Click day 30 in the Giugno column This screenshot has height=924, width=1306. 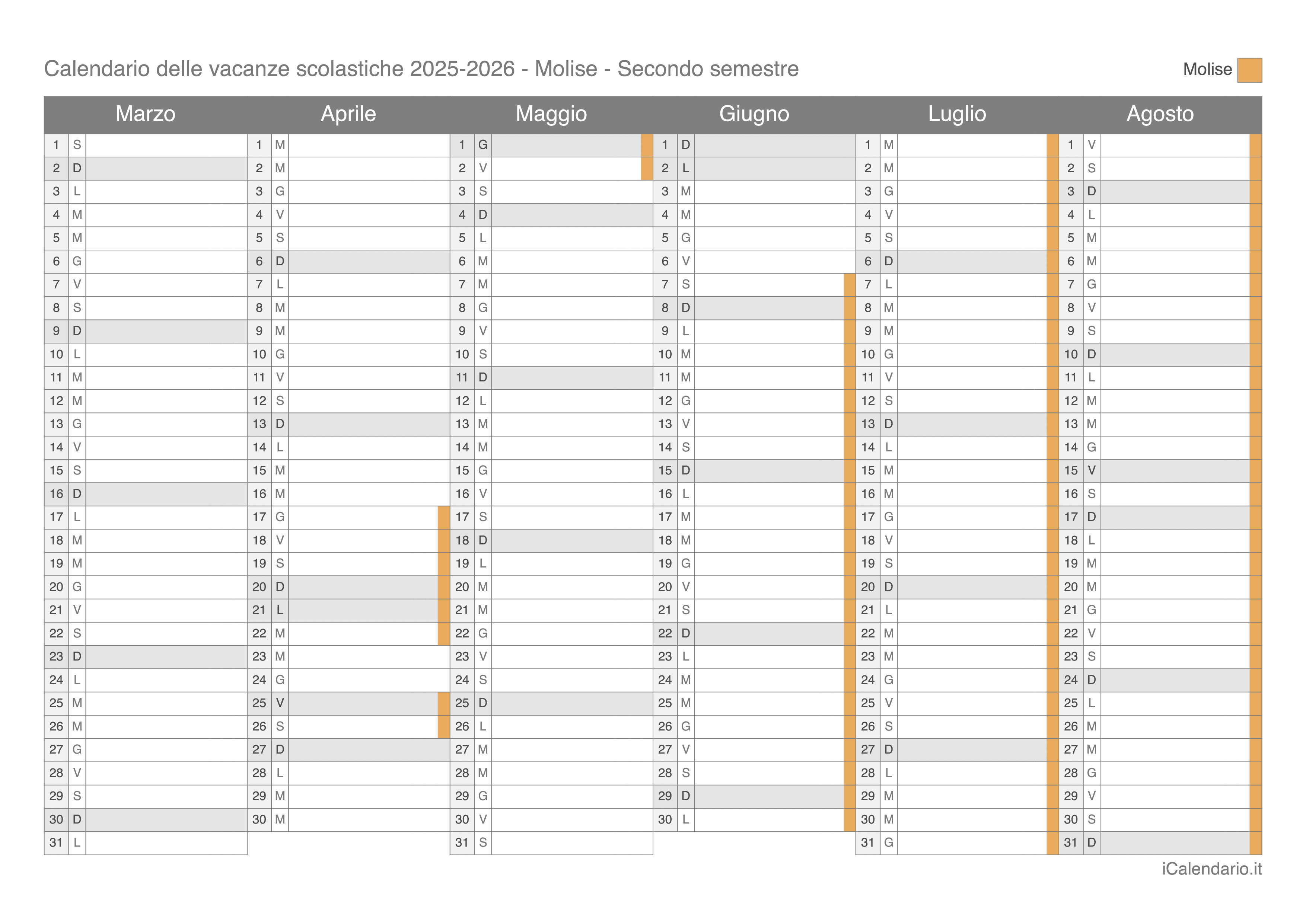754,819
